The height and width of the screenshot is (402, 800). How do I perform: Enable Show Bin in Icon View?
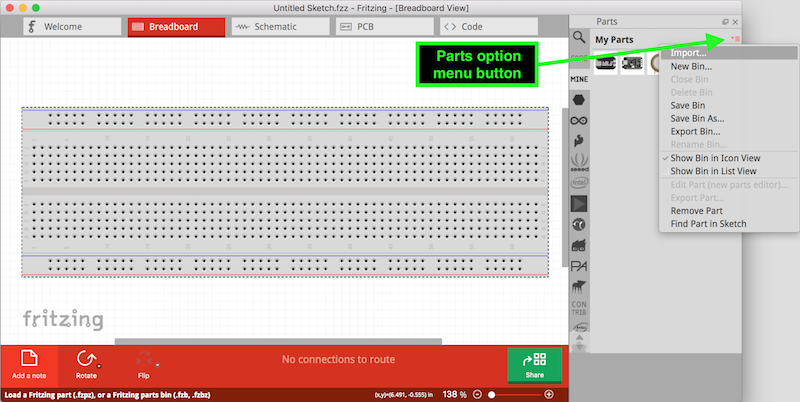click(729, 158)
